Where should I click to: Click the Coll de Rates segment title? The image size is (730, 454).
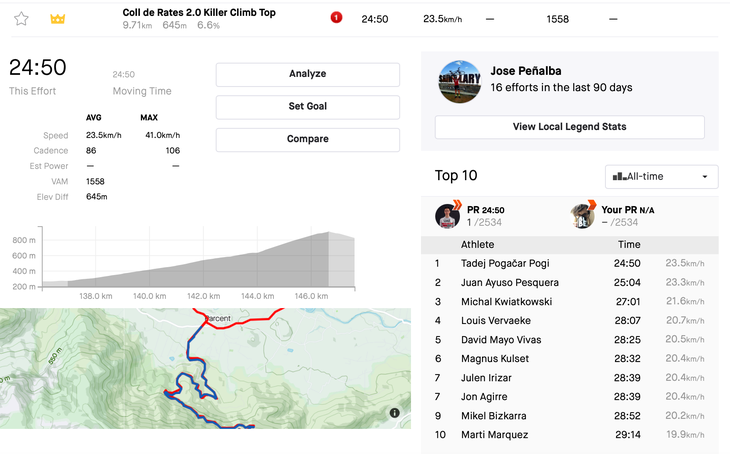click(199, 13)
